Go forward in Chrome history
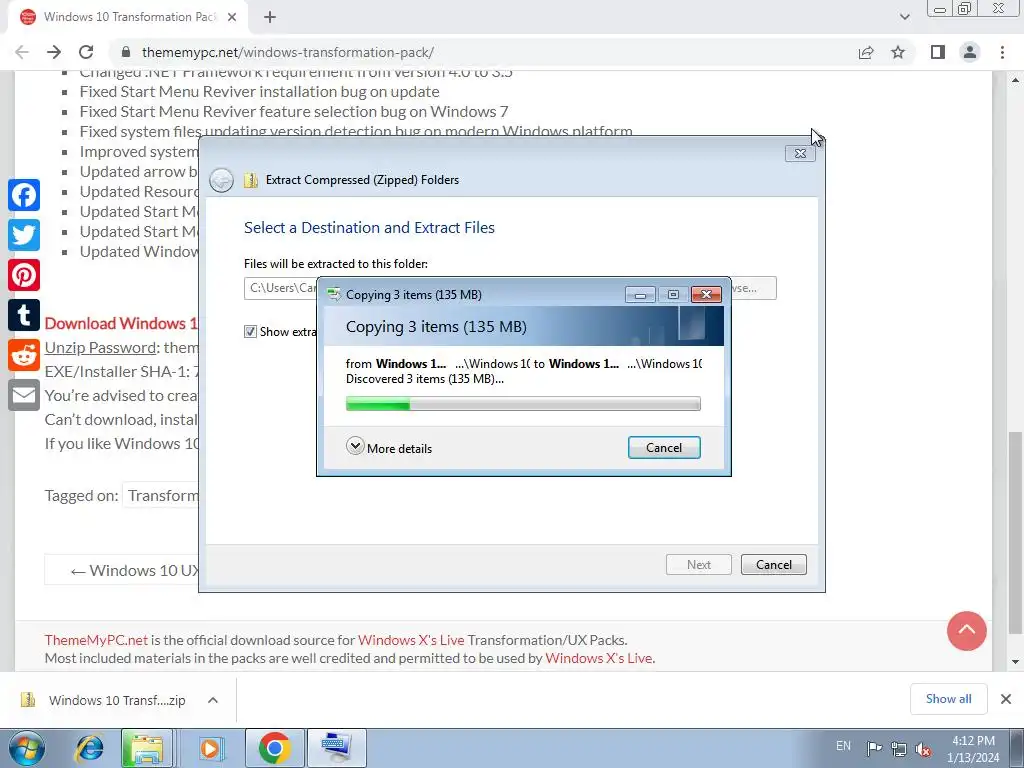Viewport: 1024px width, 768px height. point(54,52)
